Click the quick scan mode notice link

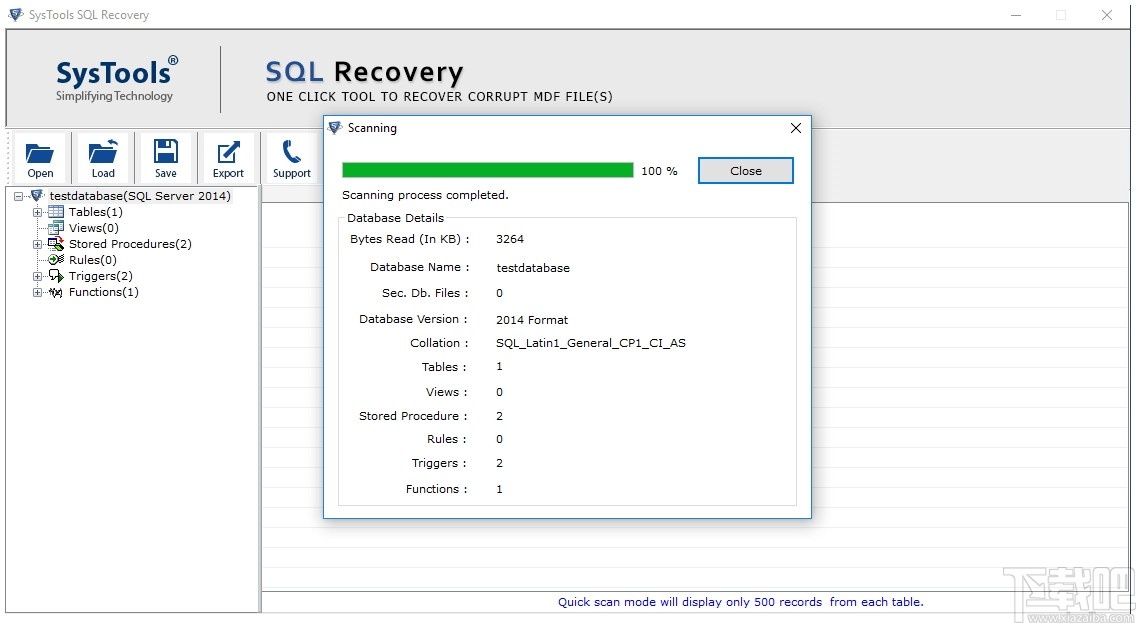pyautogui.click(x=741, y=602)
